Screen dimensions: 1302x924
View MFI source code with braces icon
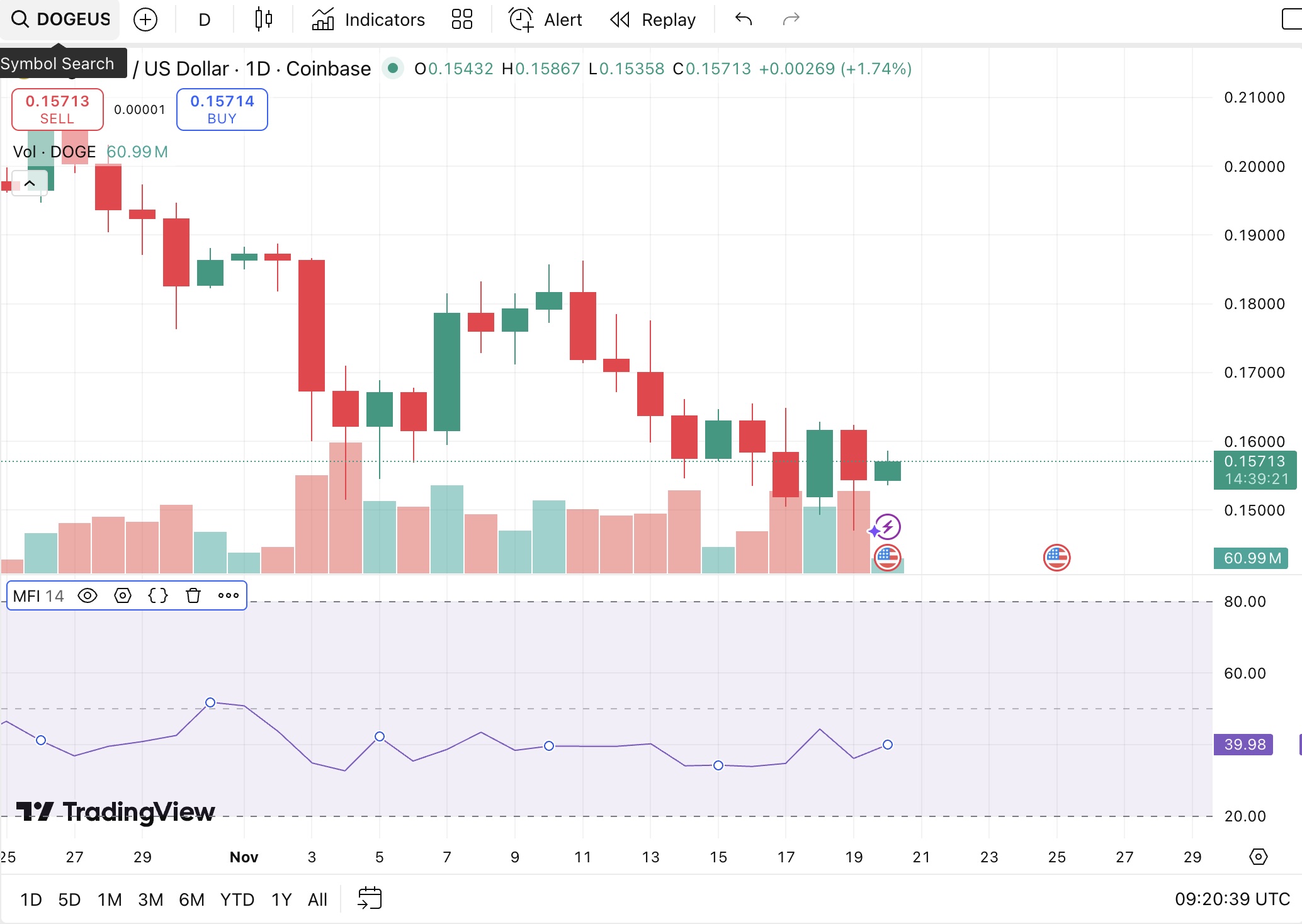[x=158, y=595]
